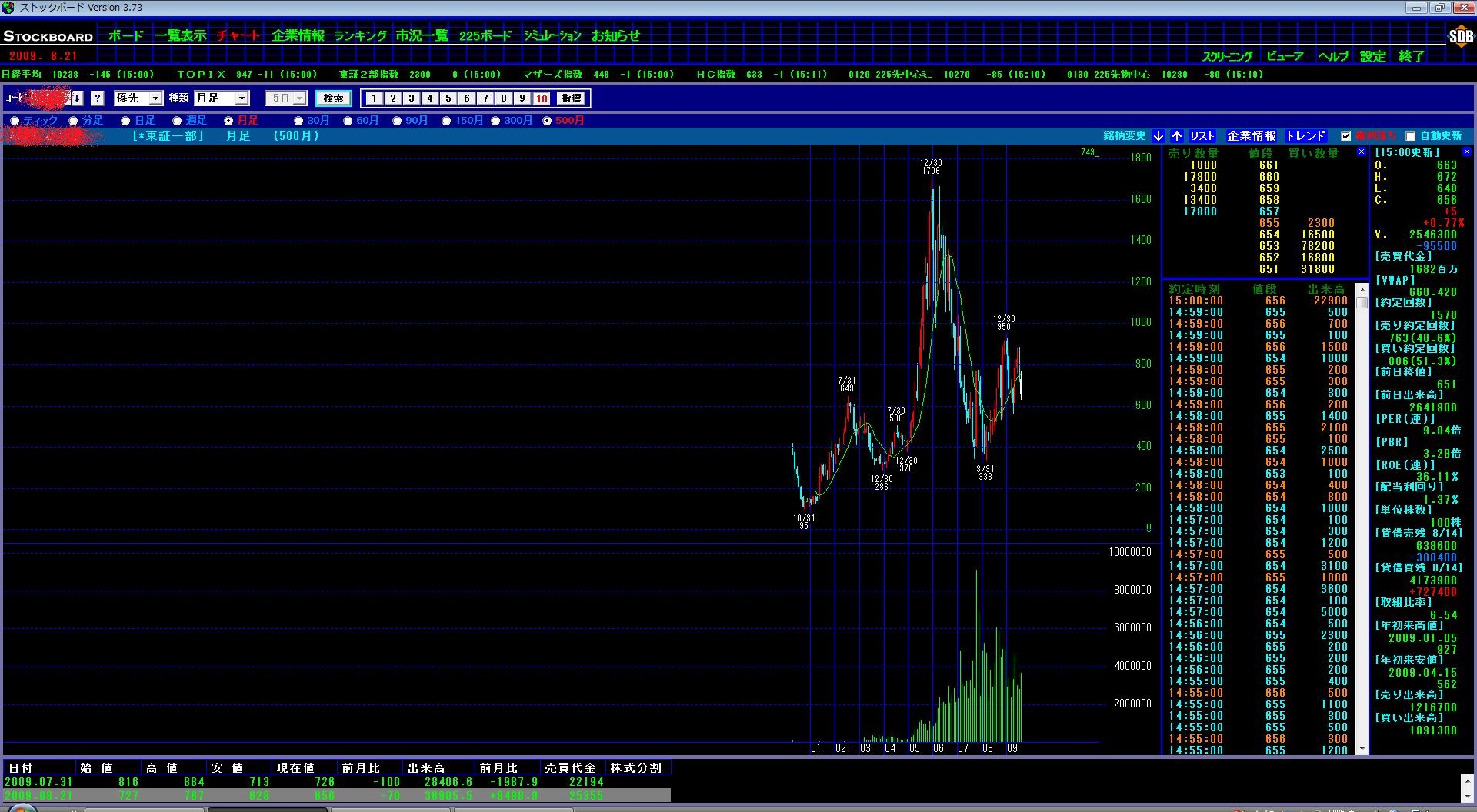Click the down arrow beside 銘柄変更
This screenshot has height=812, width=1477.
click(1159, 136)
